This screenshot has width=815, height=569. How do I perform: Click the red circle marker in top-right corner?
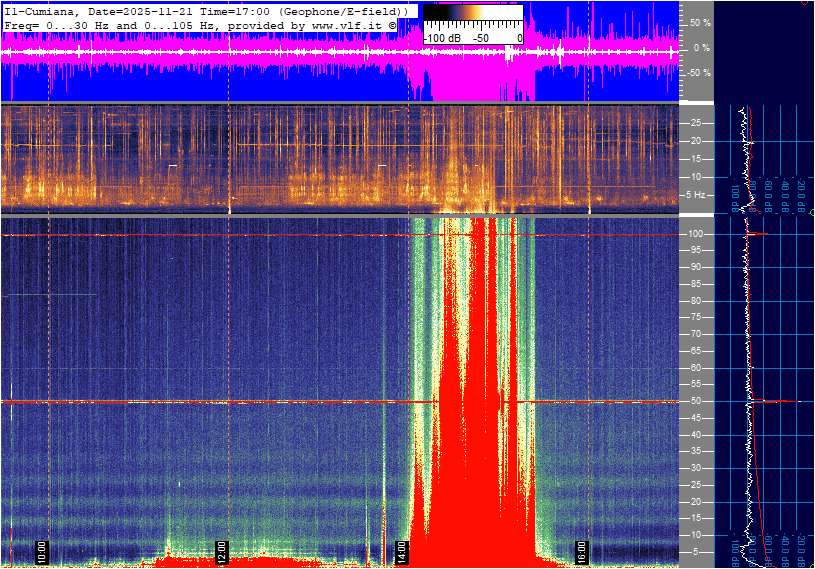(x=806, y=2)
